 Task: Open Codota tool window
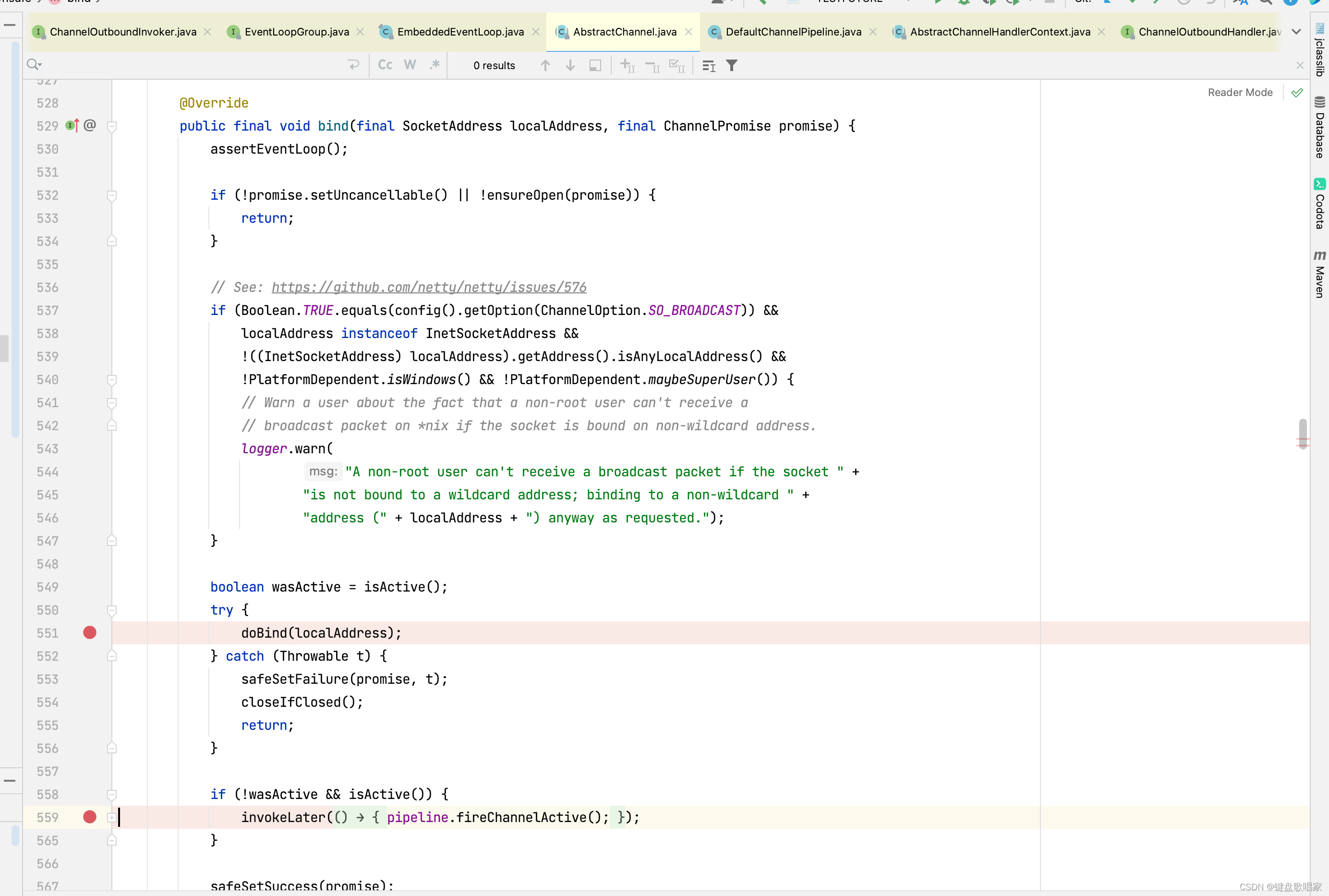(x=1319, y=204)
